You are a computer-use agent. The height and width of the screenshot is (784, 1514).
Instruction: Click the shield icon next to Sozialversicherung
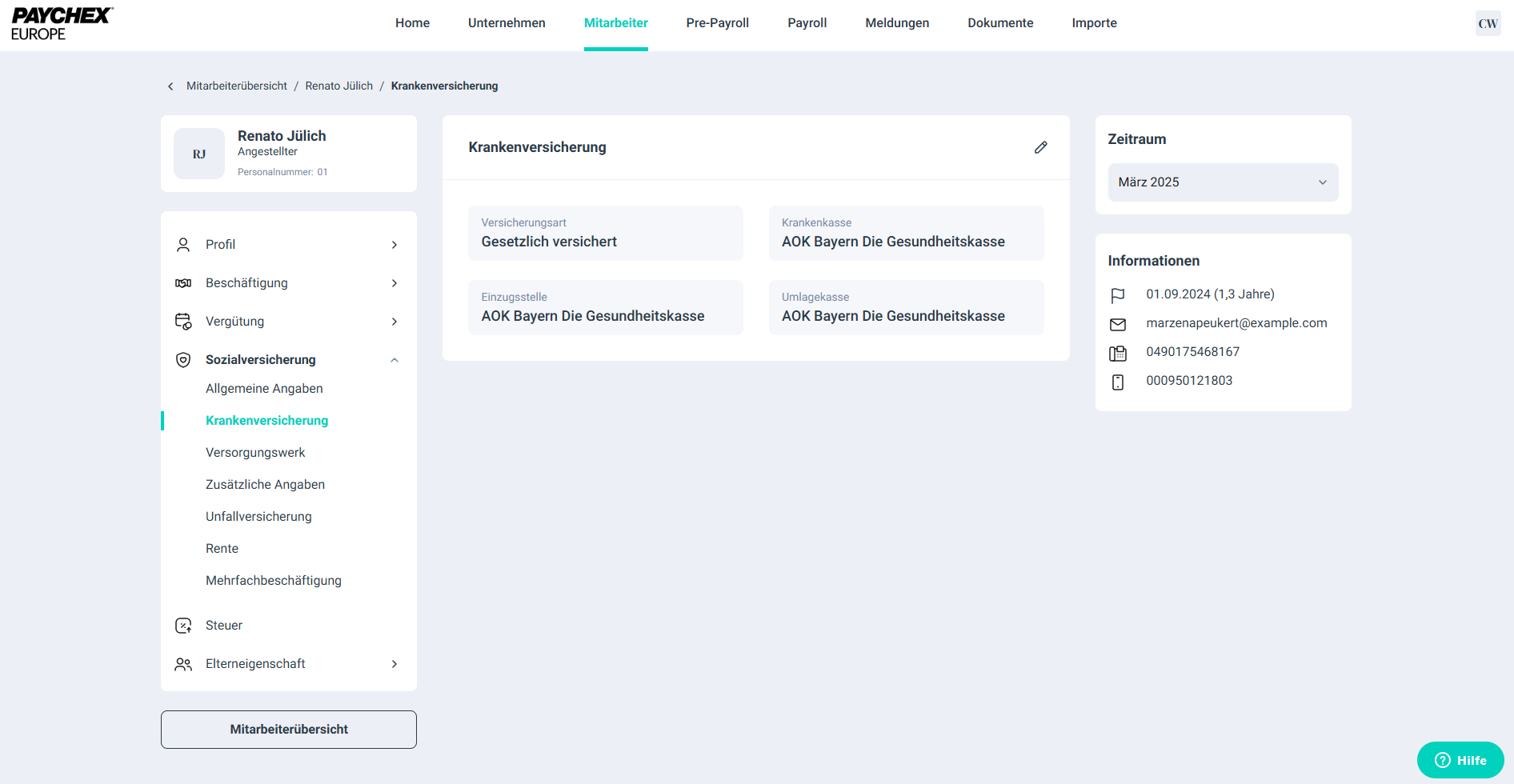tap(183, 360)
